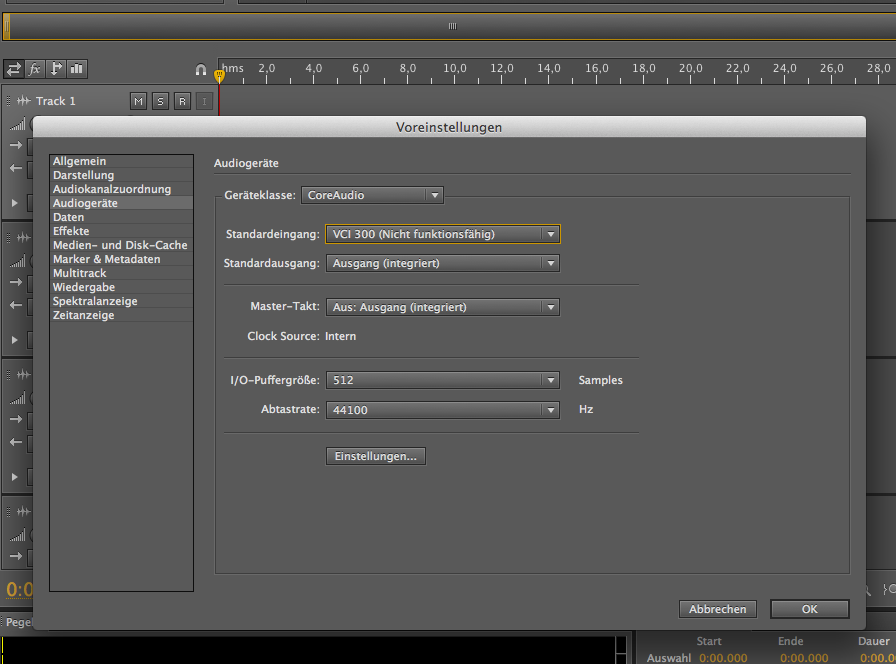Click the yellow playhead marker

220,76
